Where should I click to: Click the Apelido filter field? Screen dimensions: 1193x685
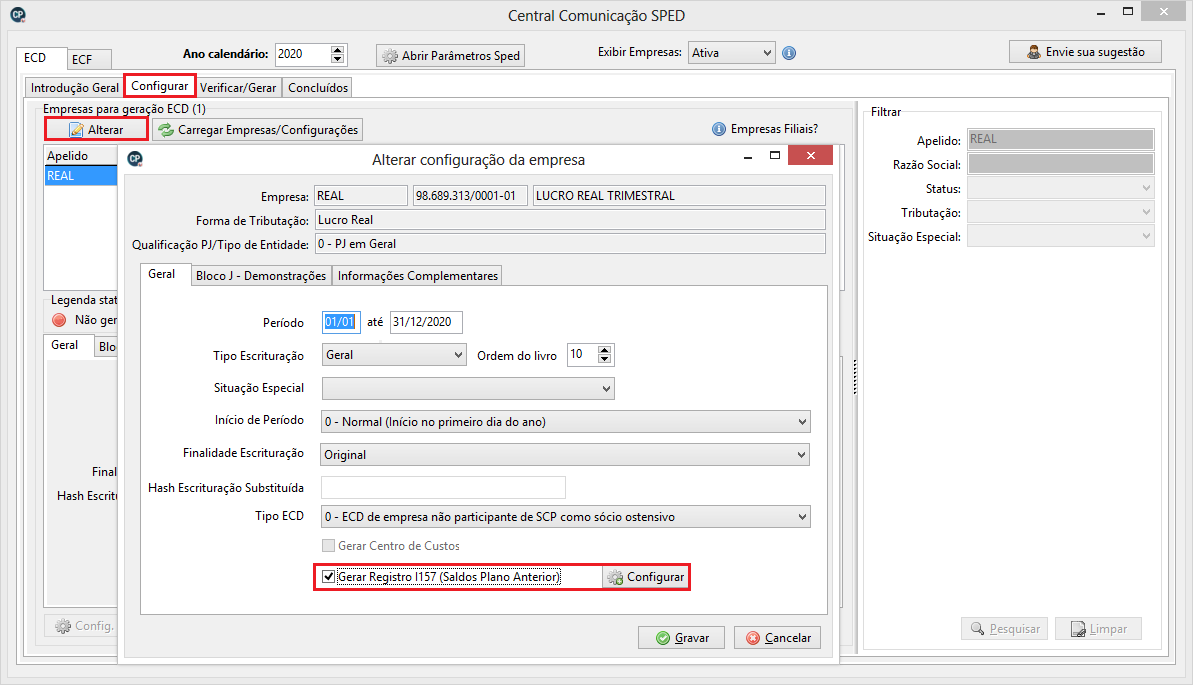pos(1061,139)
